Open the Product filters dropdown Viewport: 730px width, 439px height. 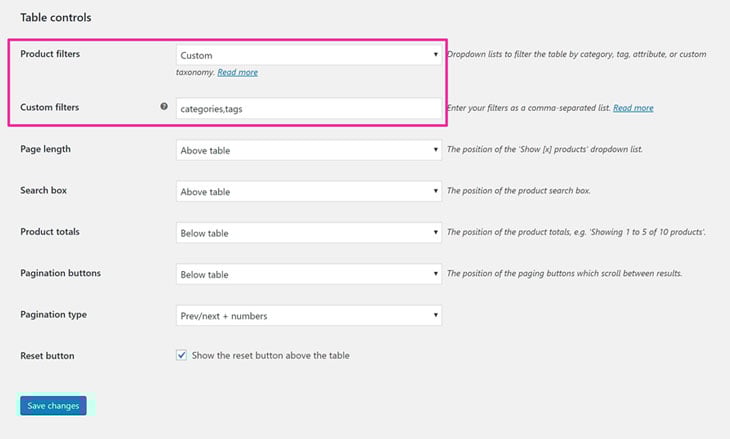coord(309,55)
